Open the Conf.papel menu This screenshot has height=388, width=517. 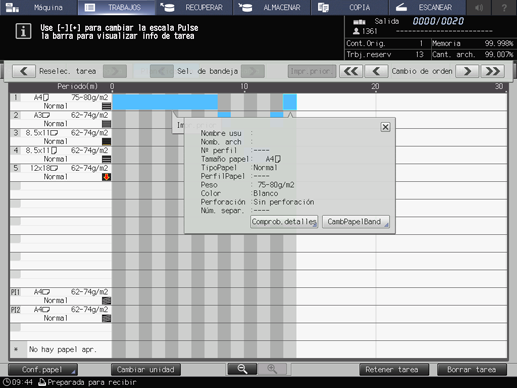[x=43, y=370]
